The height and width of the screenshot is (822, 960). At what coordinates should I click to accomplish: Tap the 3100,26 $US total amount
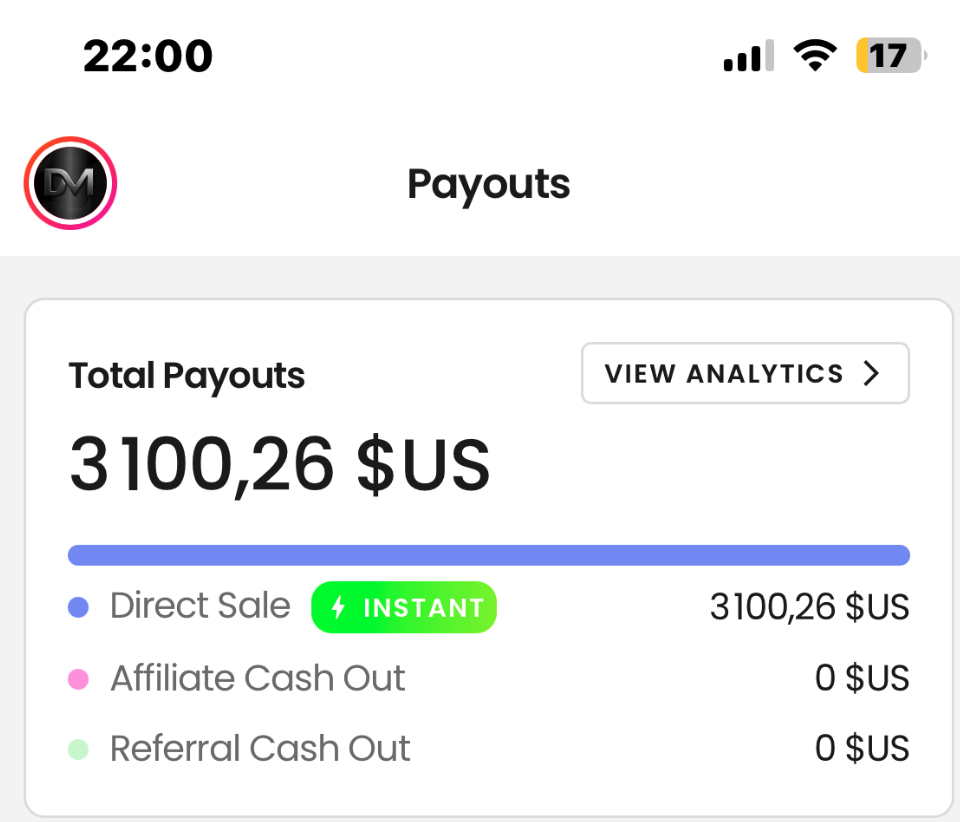[x=280, y=464]
